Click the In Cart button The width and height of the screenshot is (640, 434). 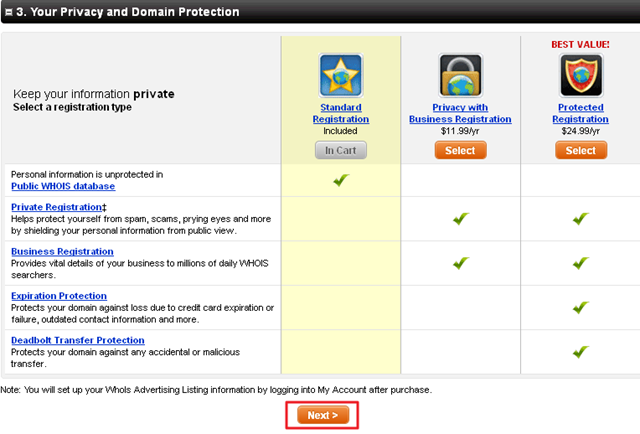click(x=341, y=150)
